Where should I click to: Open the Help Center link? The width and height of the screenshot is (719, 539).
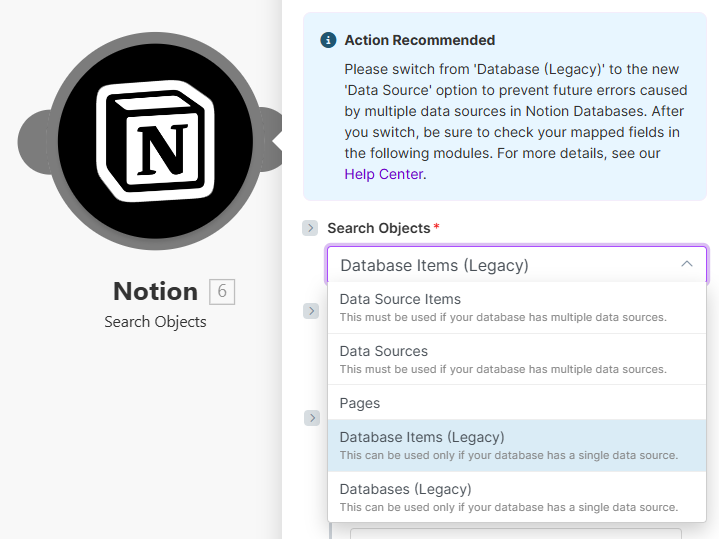[383, 174]
